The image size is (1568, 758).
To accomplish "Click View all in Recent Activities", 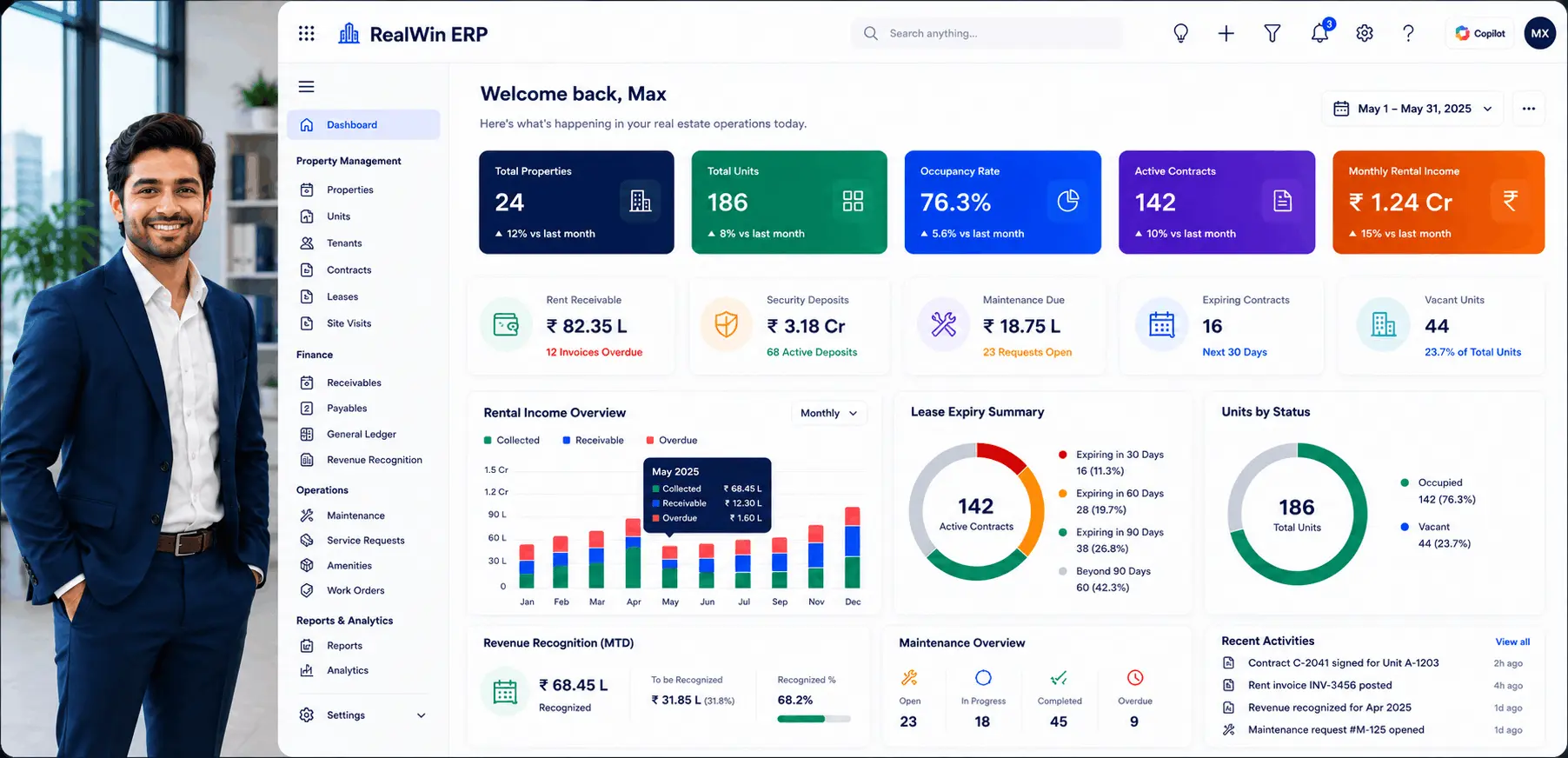I will point(1512,642).
